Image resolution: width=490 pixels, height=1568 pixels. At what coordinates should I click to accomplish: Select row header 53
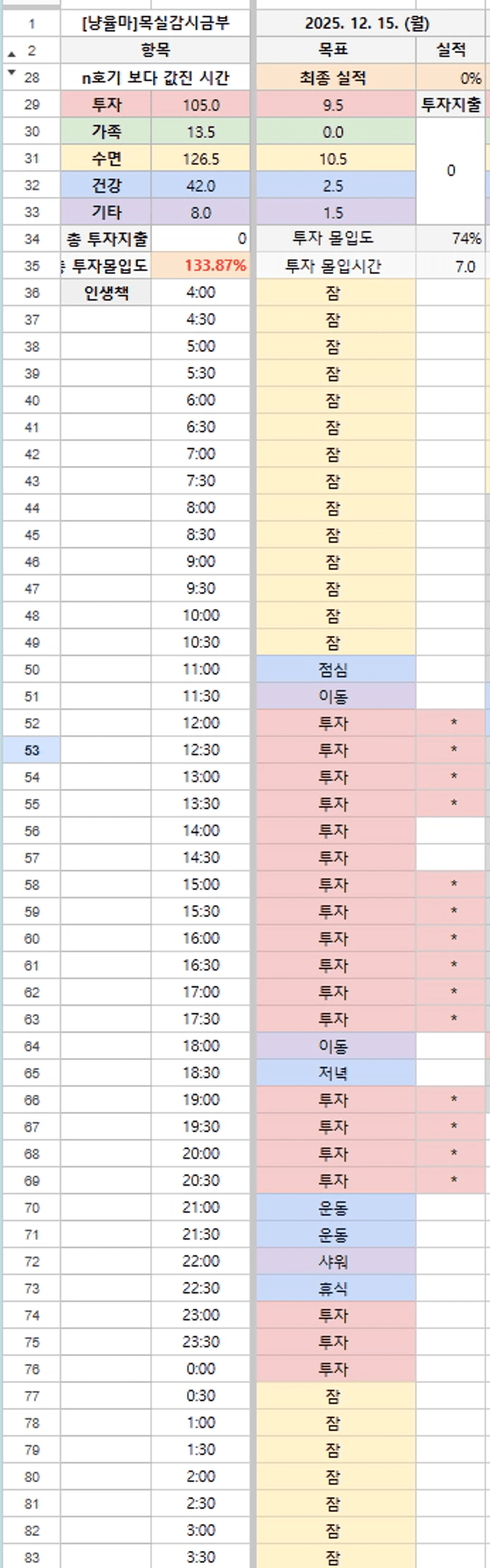(x=31, y=750)
